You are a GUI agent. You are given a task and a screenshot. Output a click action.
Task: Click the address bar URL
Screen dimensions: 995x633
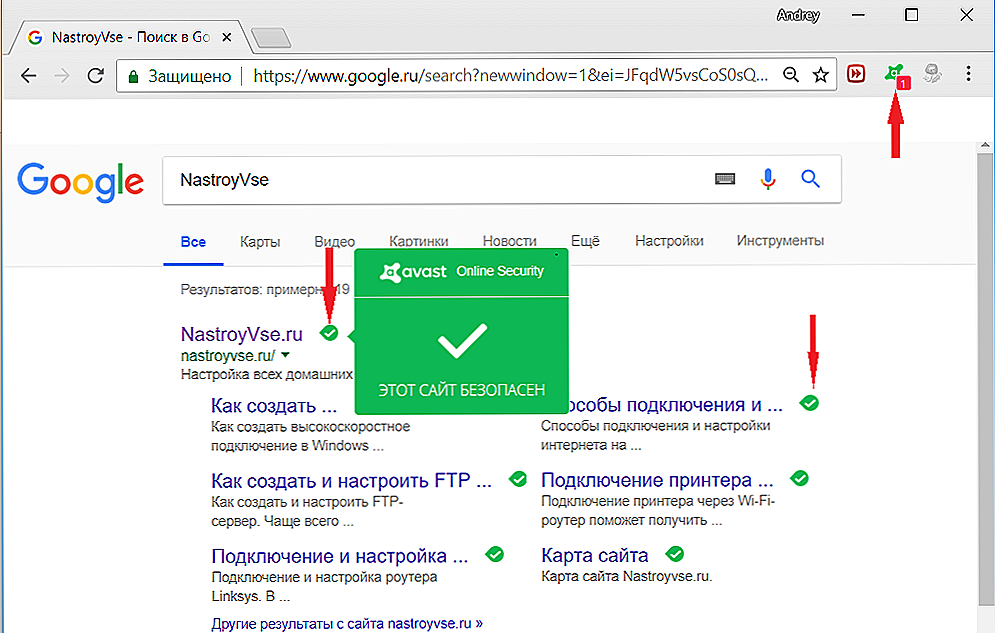511,75
